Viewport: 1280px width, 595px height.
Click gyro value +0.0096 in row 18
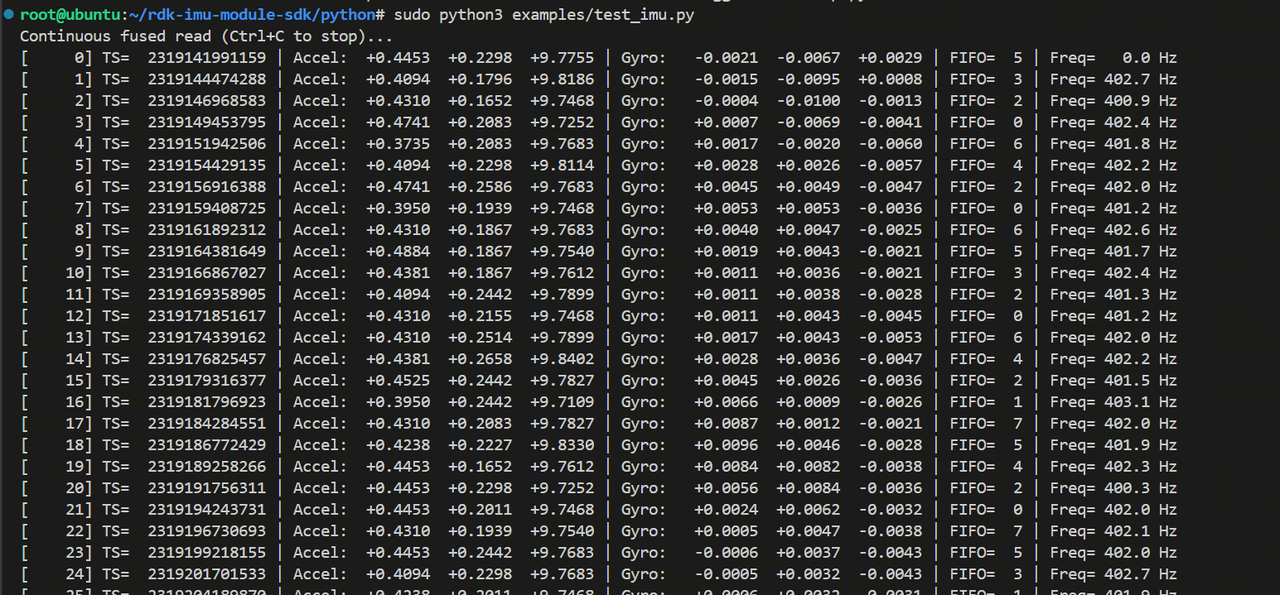(x=726, y=445)
